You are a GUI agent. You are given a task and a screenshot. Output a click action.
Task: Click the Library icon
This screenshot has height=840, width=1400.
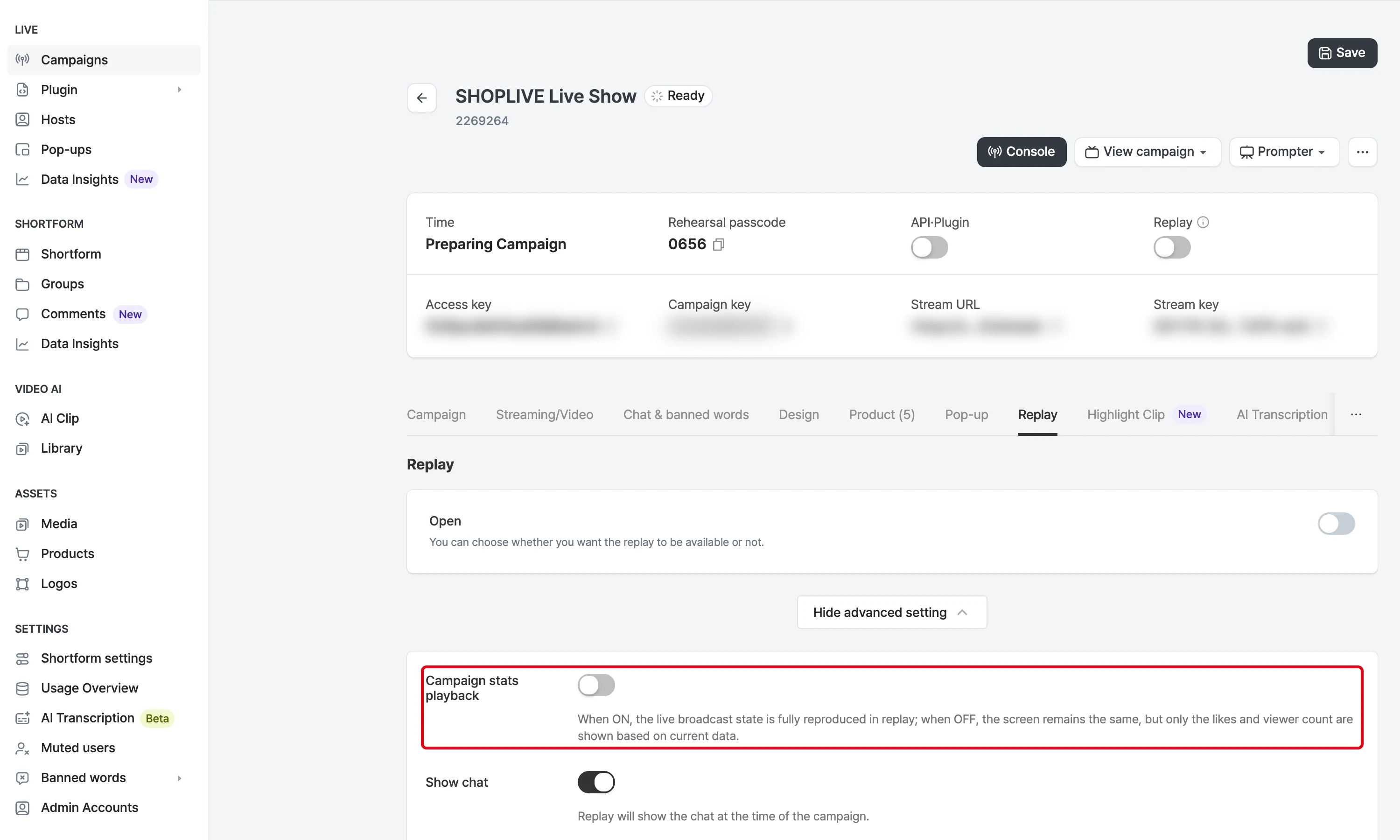[22, 448]
